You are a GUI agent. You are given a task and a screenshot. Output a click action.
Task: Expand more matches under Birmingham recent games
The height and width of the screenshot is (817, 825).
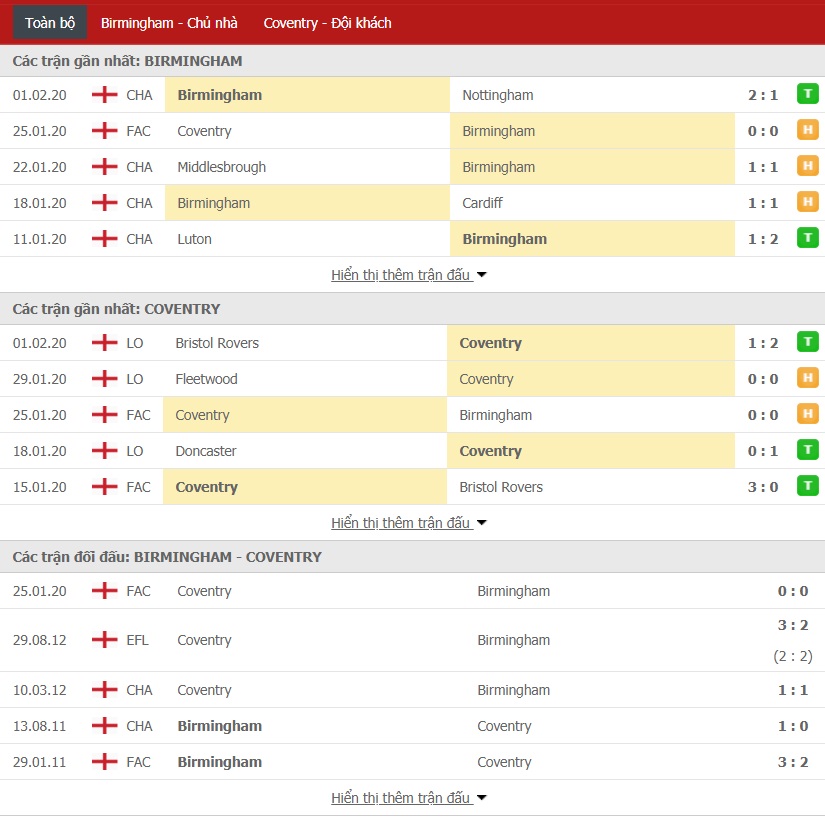tap(409, 275)
